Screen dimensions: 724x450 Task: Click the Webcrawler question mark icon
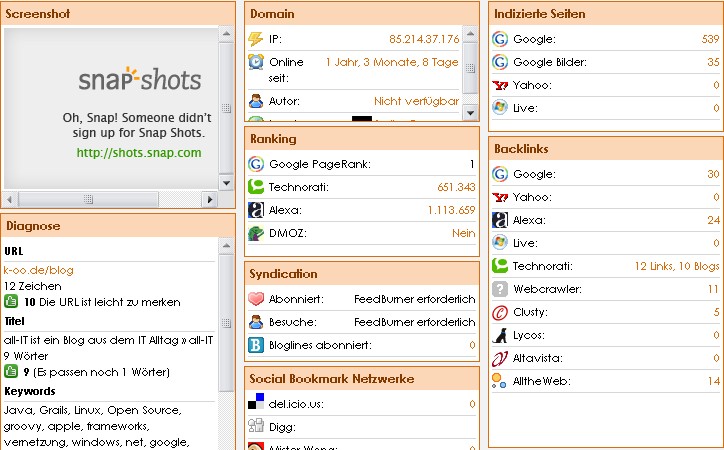[x=500, y=289]
